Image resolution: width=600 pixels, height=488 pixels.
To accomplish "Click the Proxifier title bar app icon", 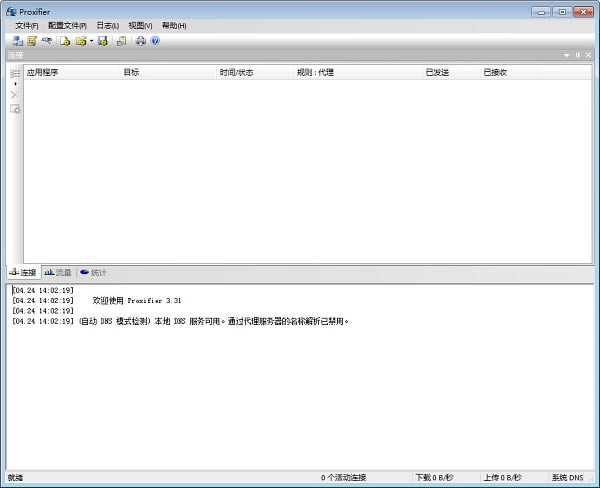I will pos(11,11).
